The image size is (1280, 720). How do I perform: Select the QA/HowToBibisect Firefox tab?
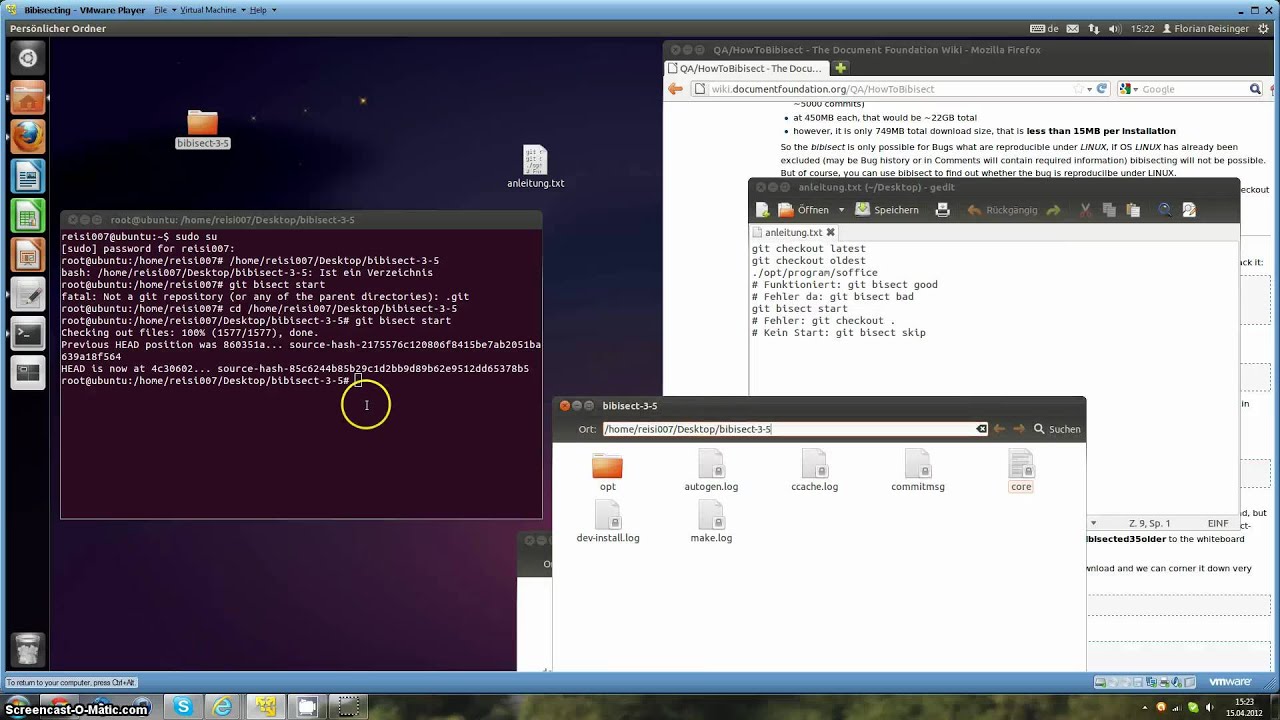click(748, 68)
